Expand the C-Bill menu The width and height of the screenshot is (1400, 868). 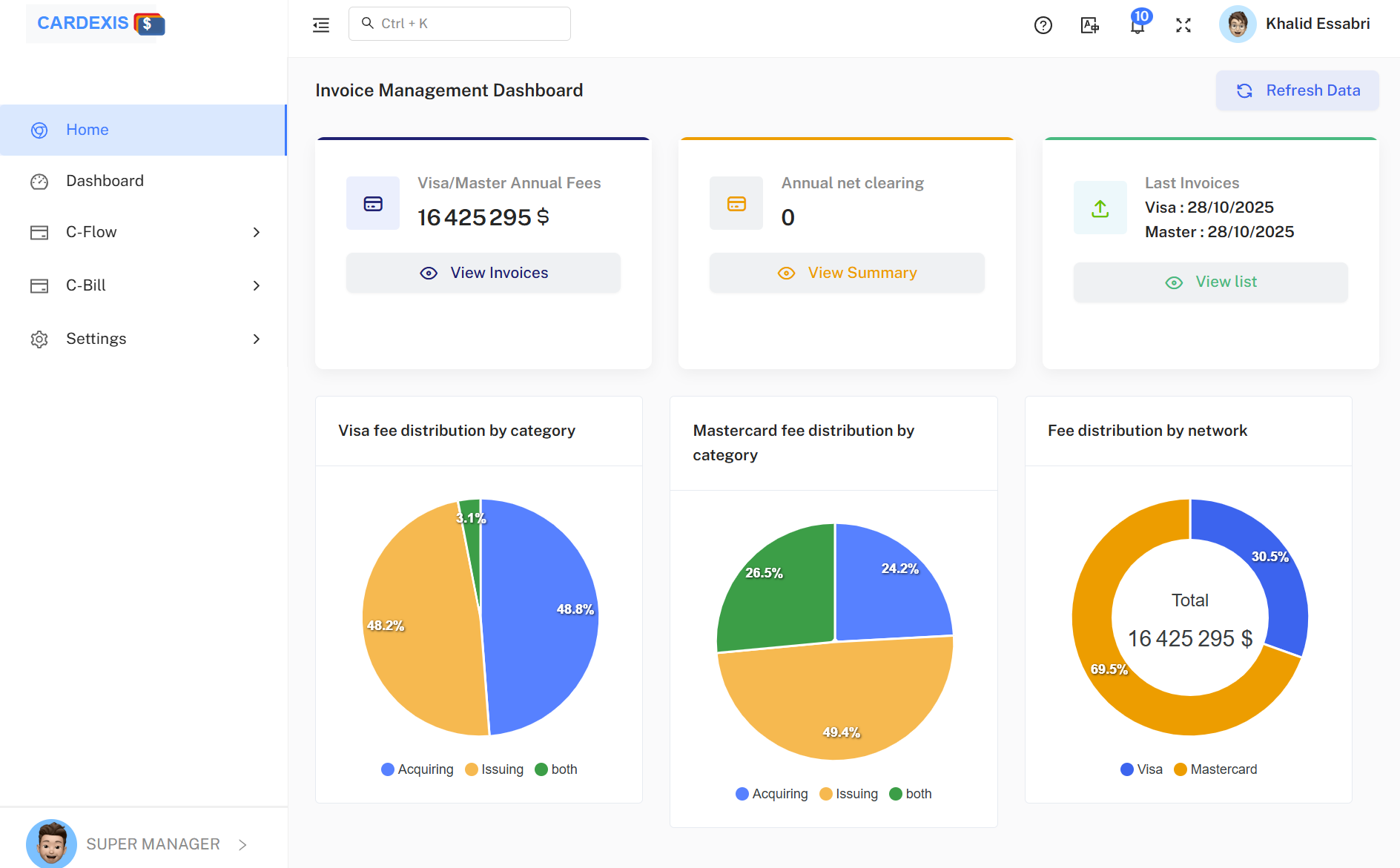(256, 285)
